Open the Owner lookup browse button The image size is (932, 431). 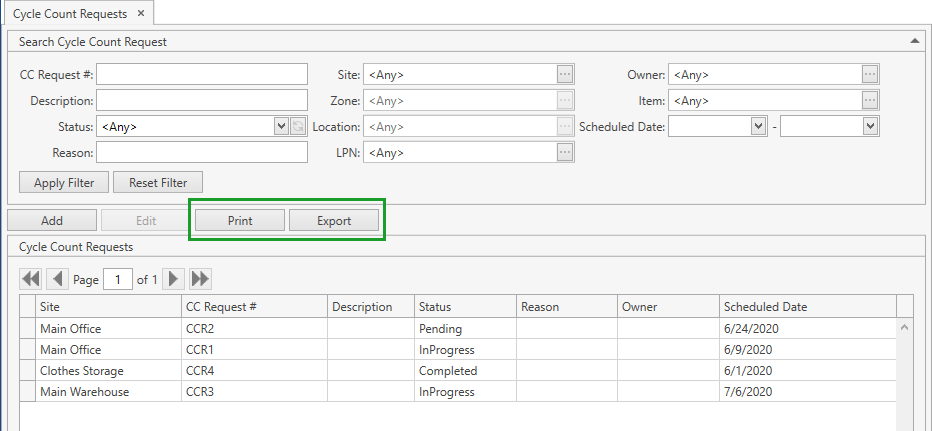[x=870, y=74]
